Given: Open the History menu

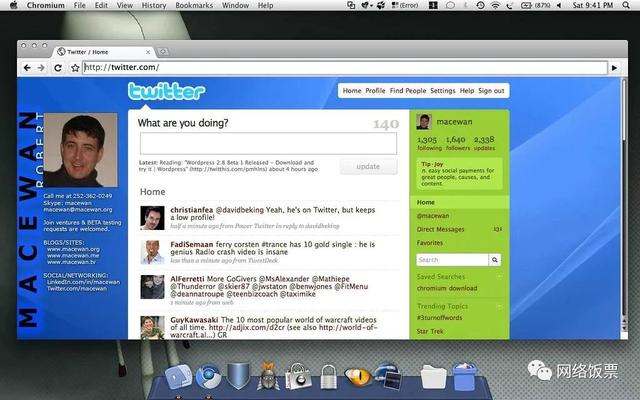Looking at the screenshot, I should pos(154,5).
